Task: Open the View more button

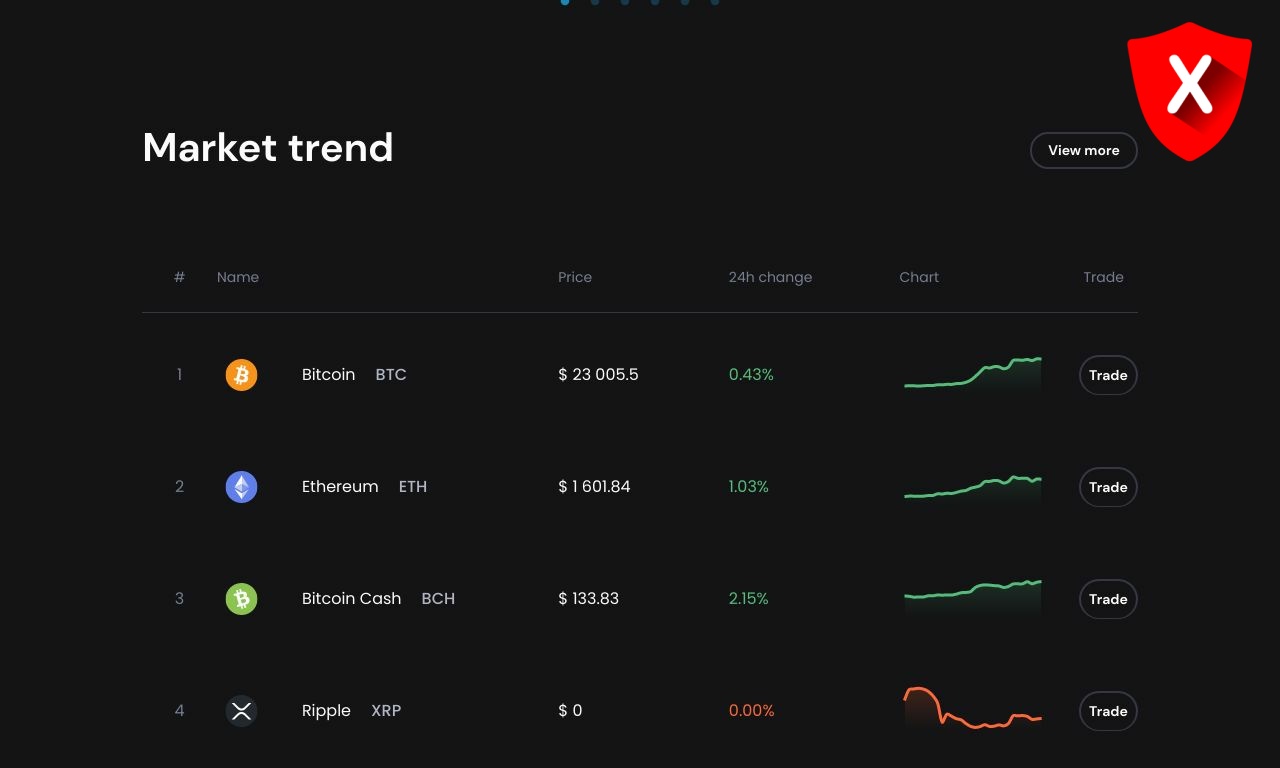Action: (1083, 150)
